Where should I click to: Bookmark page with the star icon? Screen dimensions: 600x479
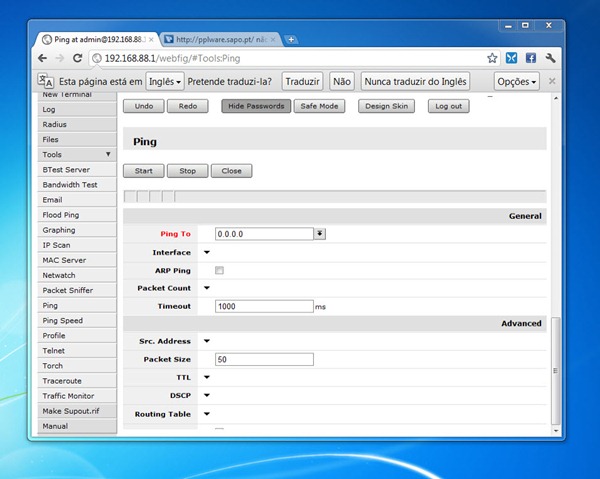coord(492,58)
